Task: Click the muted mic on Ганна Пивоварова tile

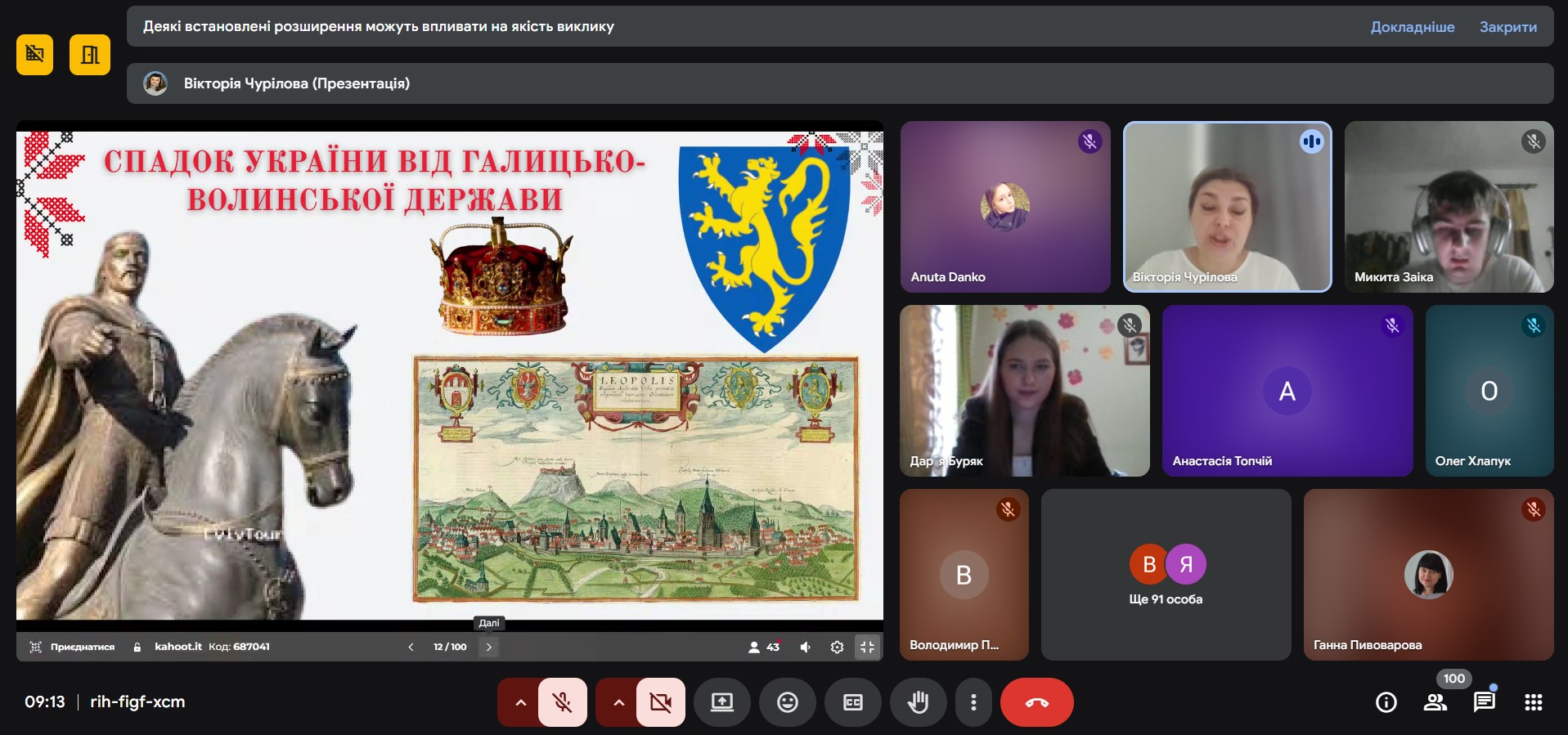Action: click(1534, 509)
